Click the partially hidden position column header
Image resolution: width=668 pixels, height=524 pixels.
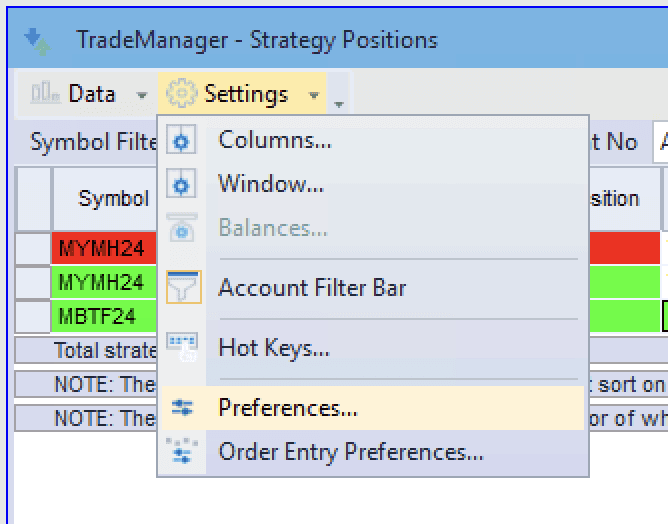coord(625,199)
